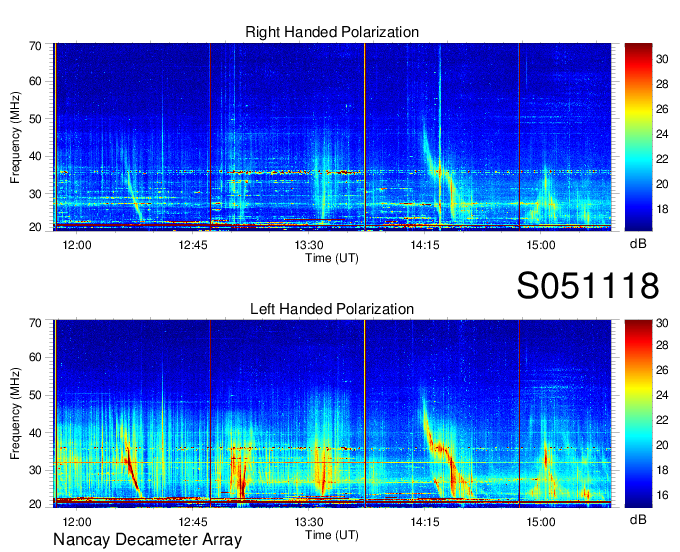The image size is (680, 552).
Task: Click the 20 dB label on Left Handed color bar
Action: [662, 445]
